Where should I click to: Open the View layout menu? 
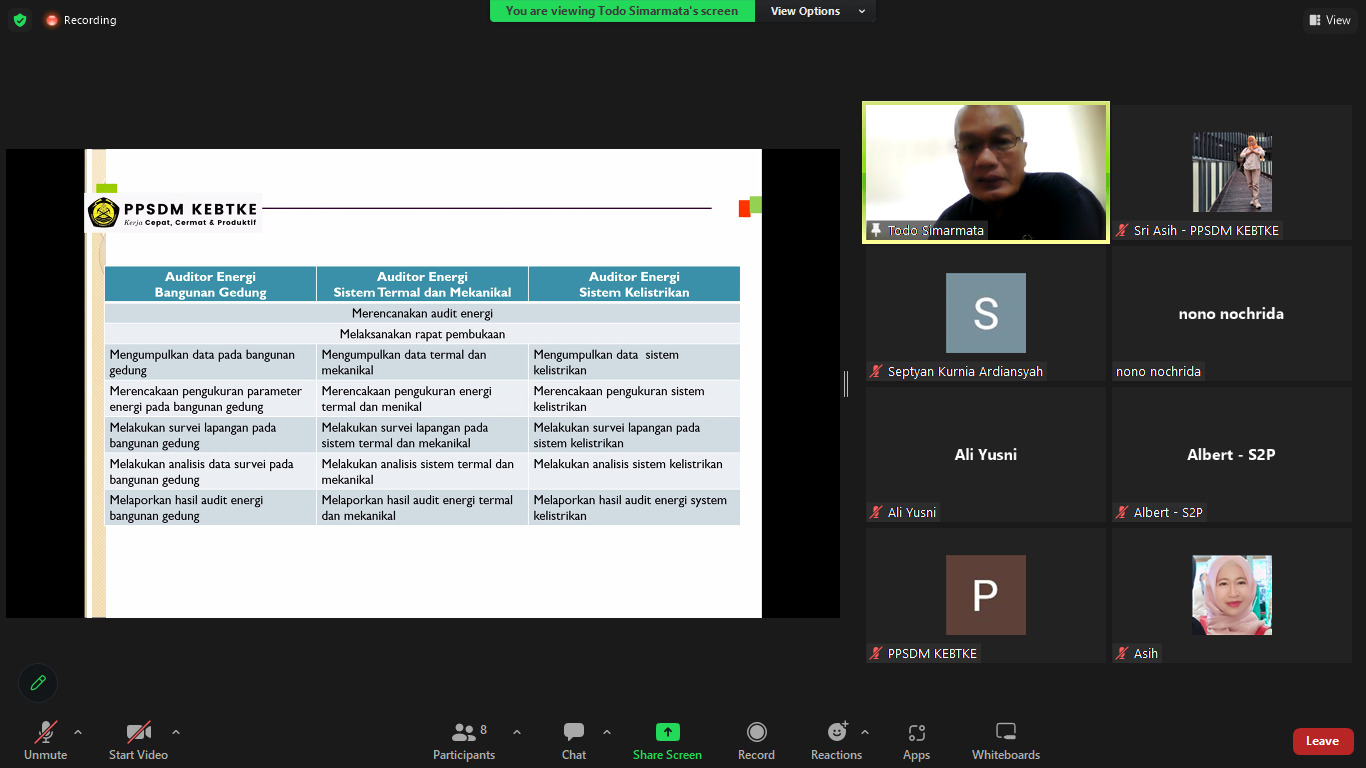click(x=1328, y=20)
